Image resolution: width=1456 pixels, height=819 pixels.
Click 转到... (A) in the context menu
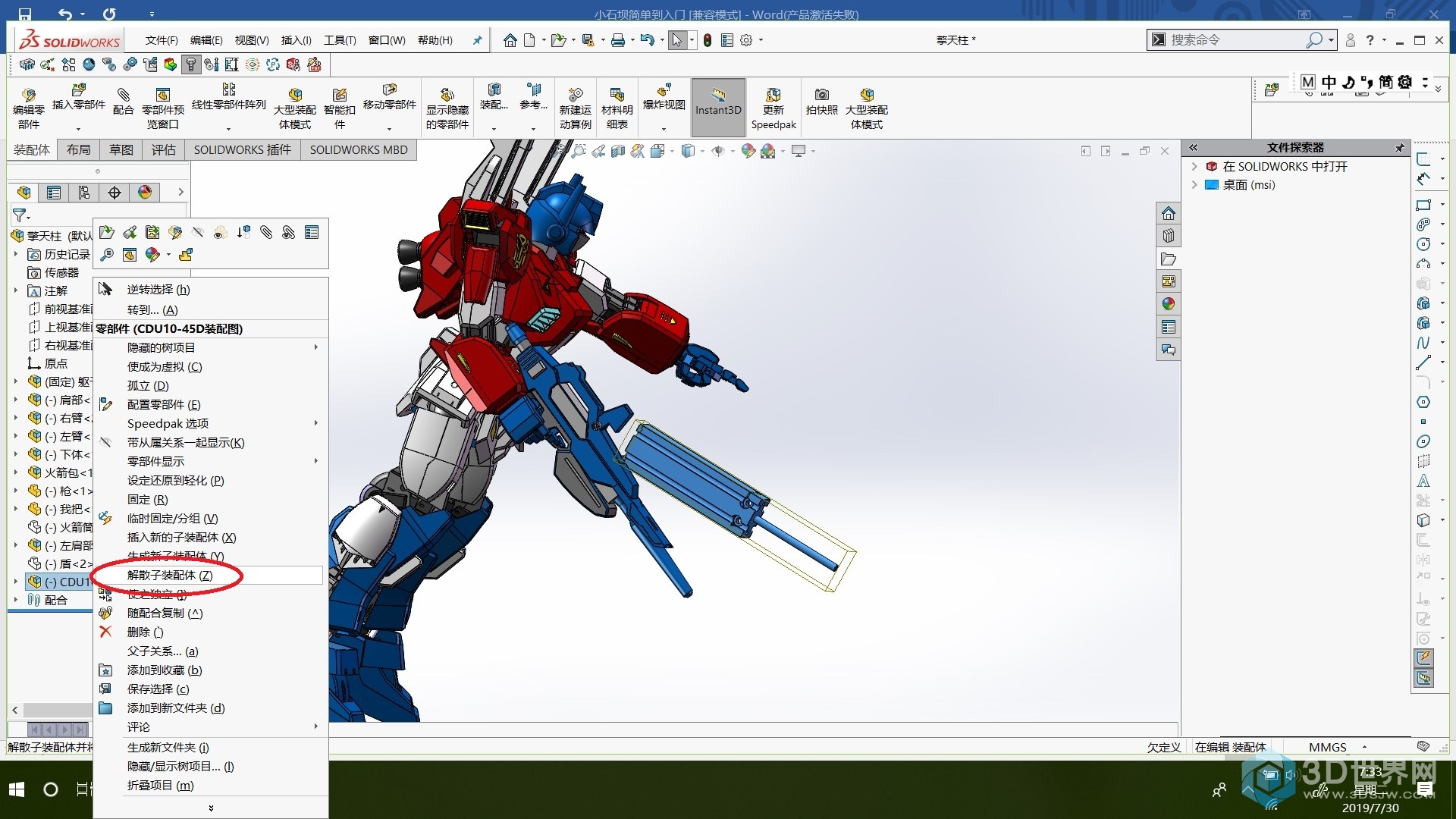click(x=211, y=309)
